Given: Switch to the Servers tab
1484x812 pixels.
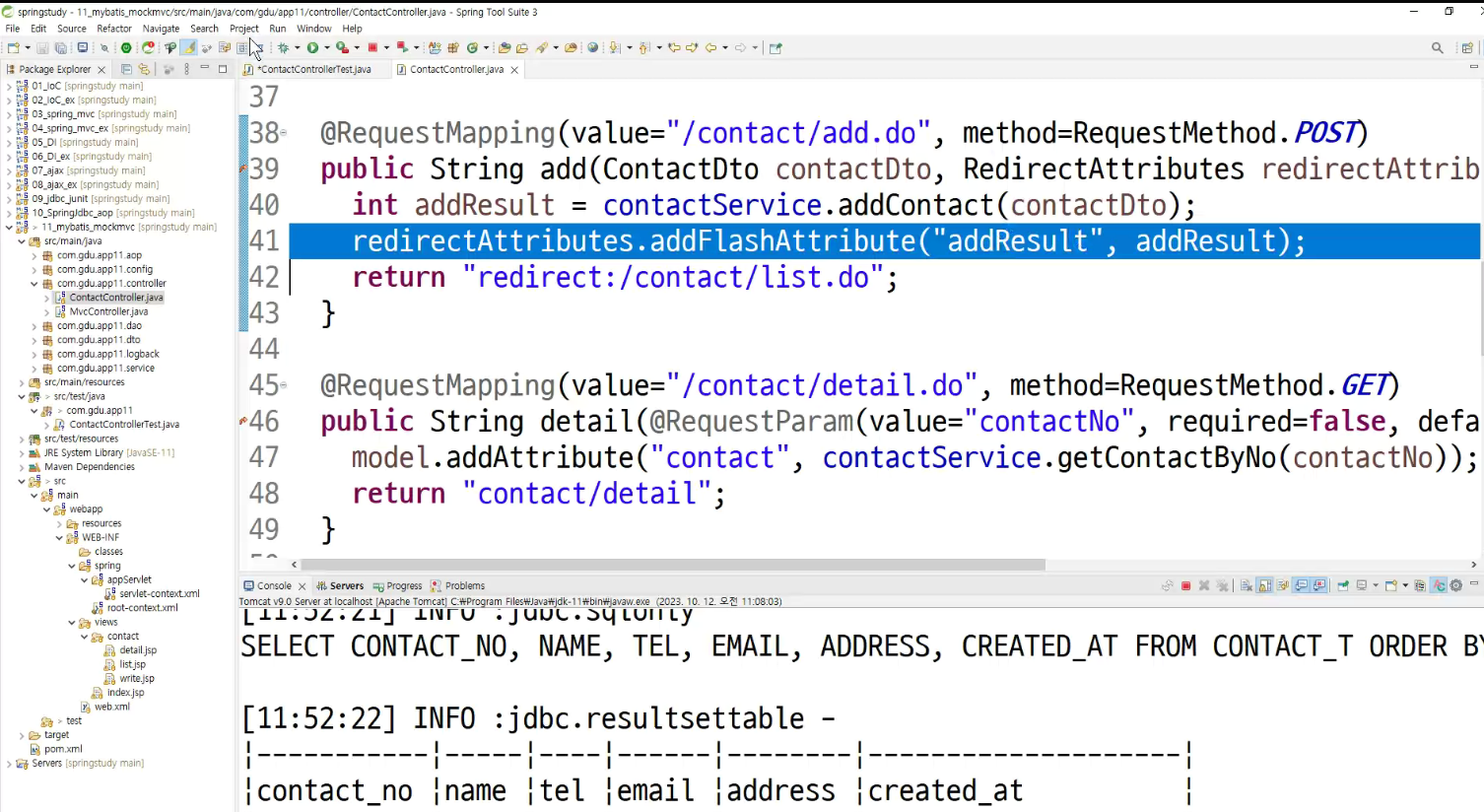Looking at the screenshot, I should [x=340, y=585].
